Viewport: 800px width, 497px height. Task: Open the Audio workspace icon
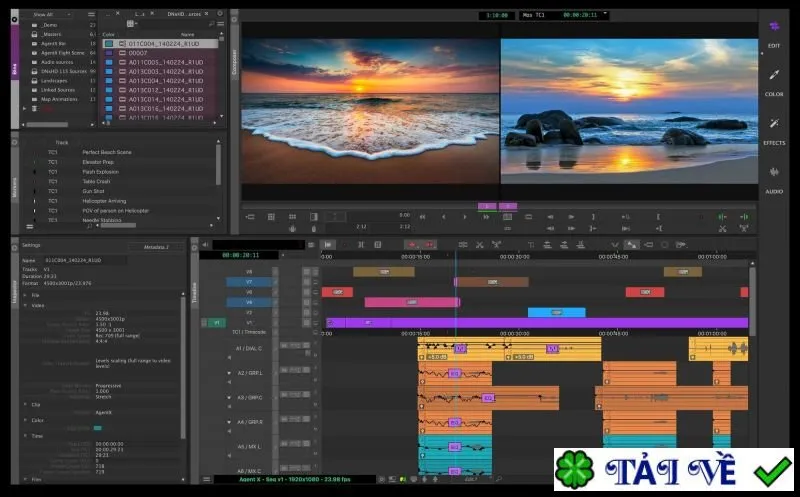[x=774, y=172]
